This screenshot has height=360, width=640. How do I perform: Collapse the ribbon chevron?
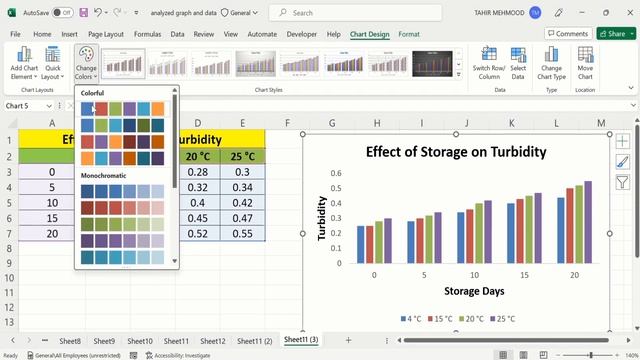pyautogui.click(x=631, y=88)
